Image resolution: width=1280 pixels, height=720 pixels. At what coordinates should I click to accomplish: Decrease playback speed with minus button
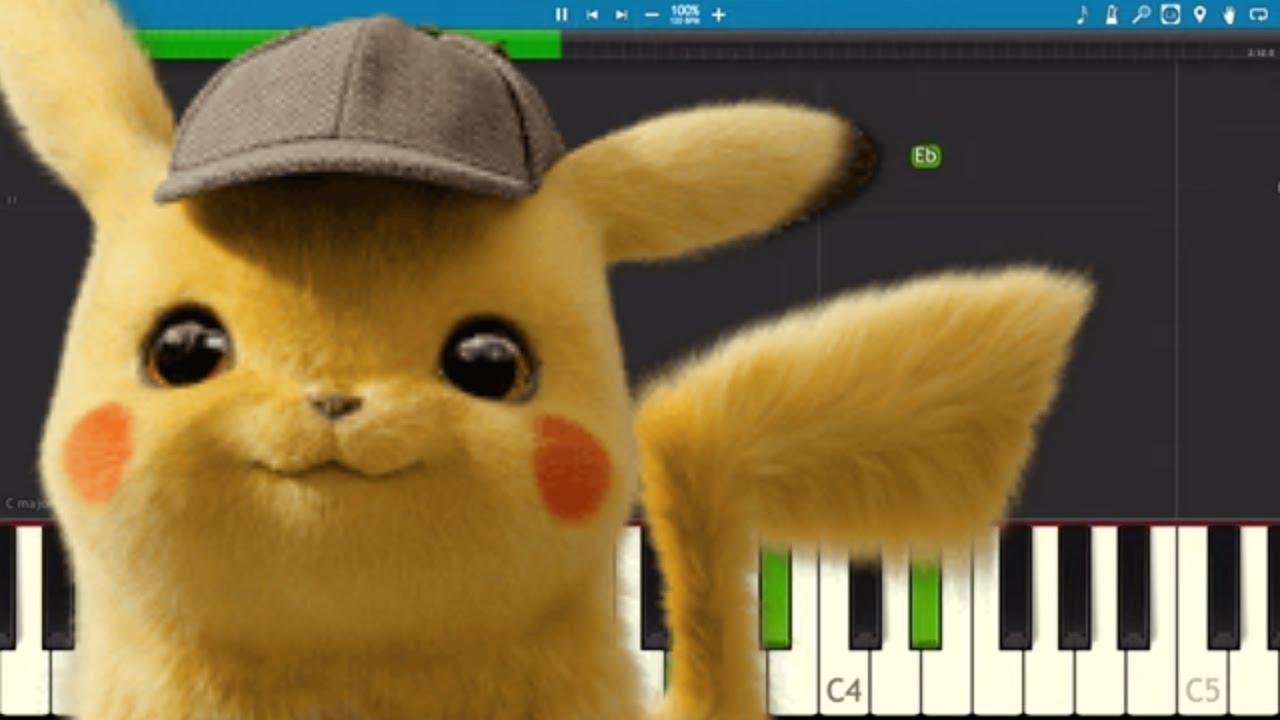click(x=652, y=15)
